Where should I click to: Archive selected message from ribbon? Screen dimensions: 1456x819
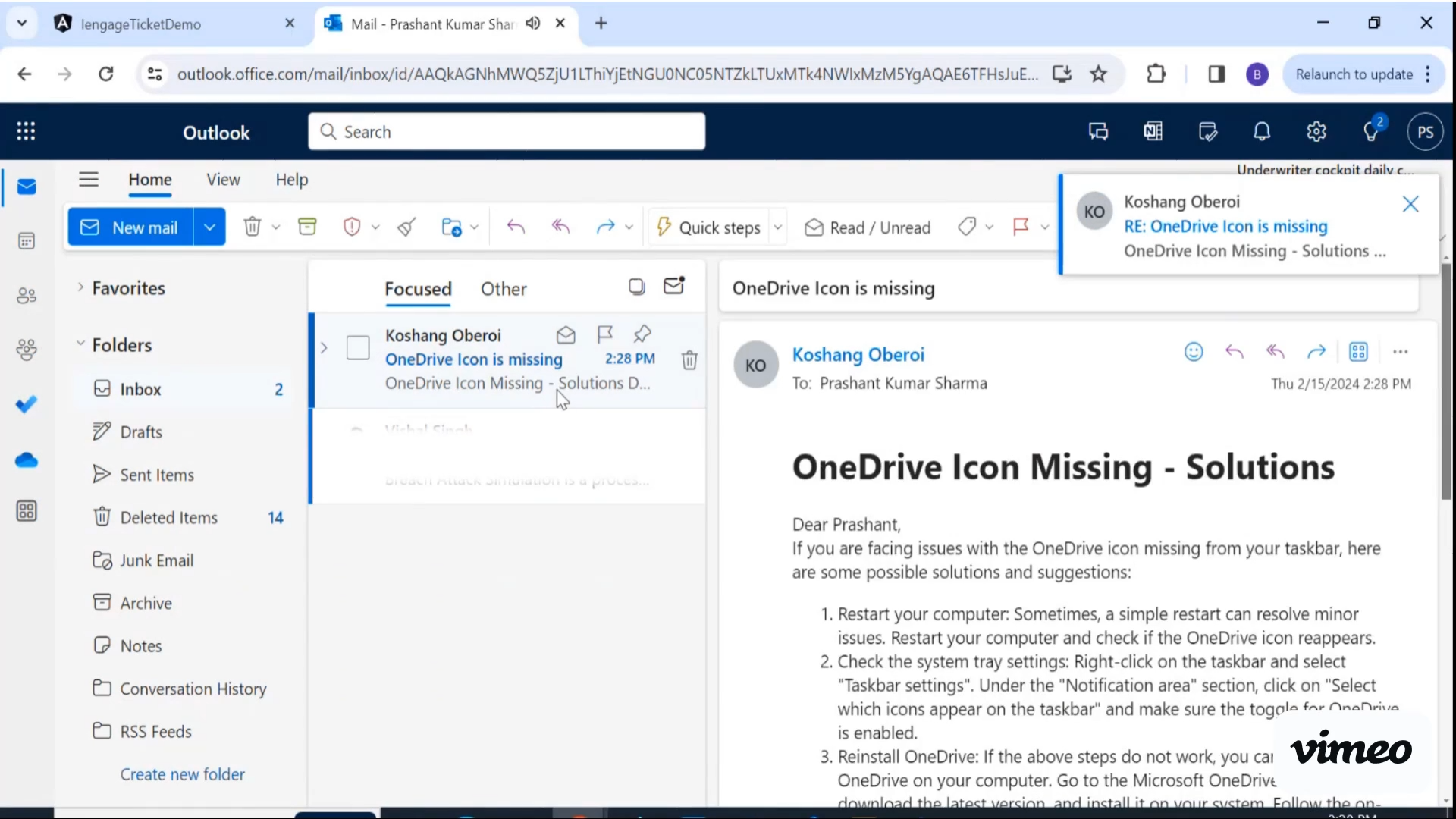[x=307, y=227]
